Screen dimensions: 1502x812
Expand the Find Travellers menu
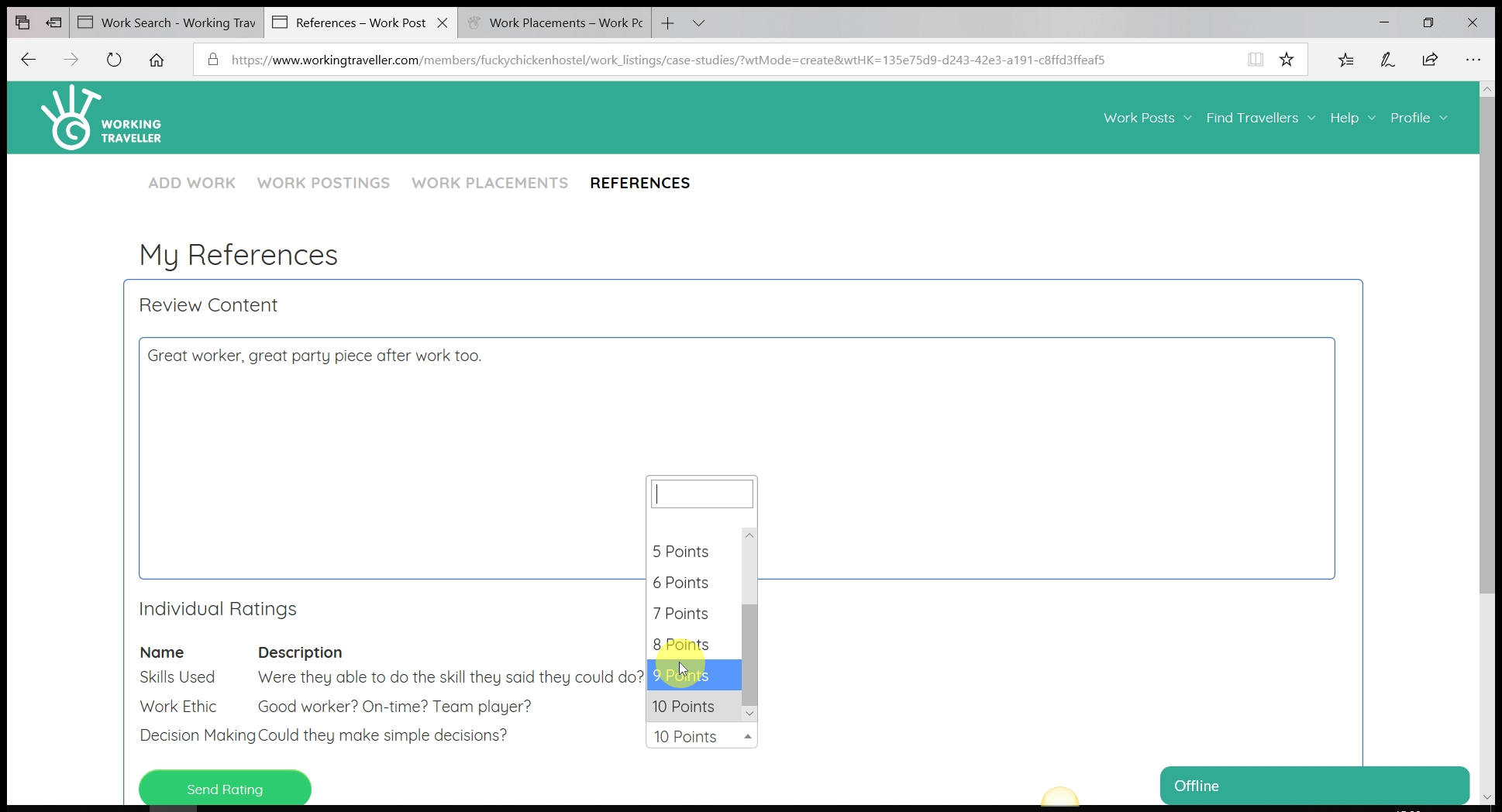1260,118
